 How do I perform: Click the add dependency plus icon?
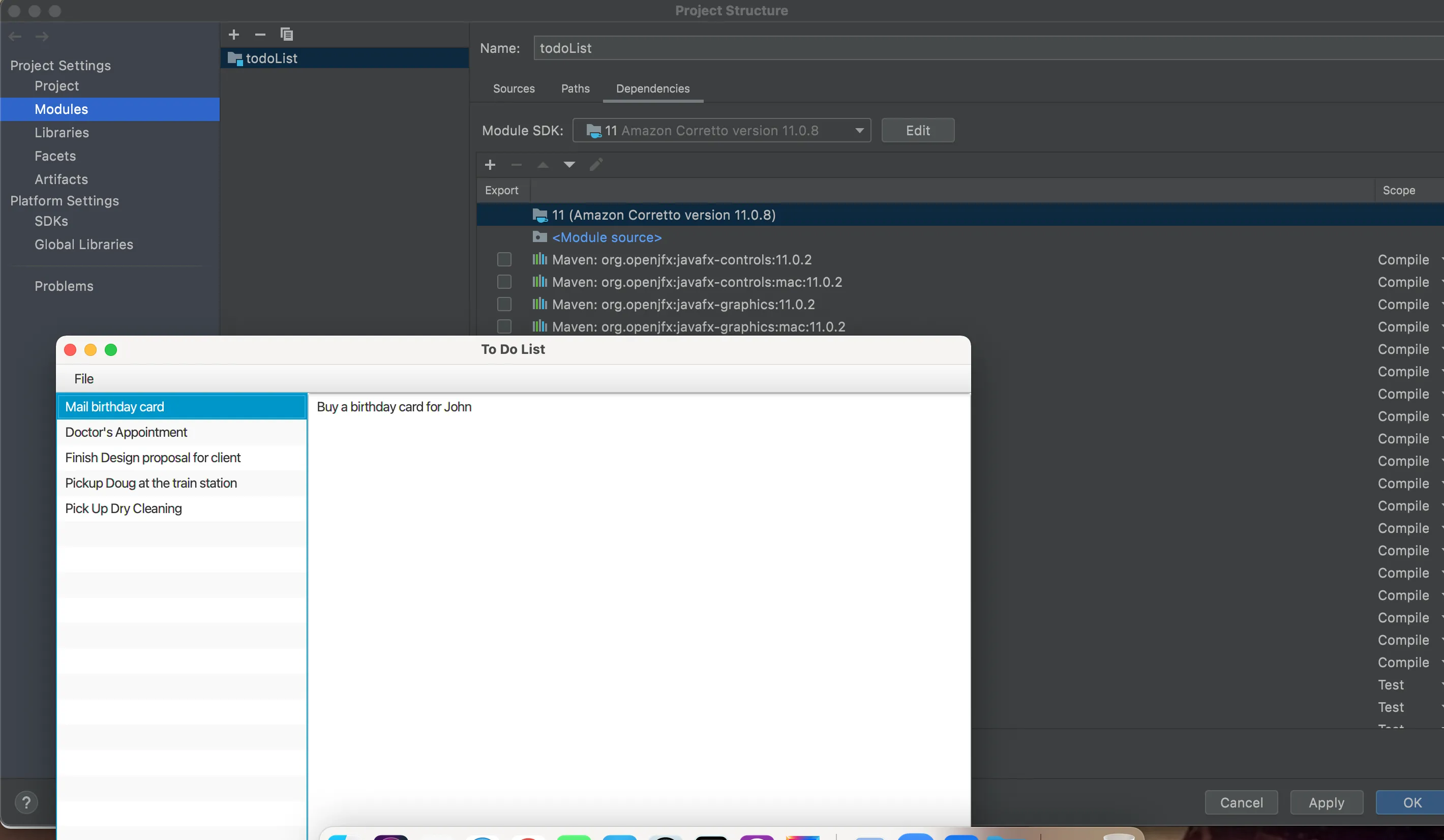490,165
